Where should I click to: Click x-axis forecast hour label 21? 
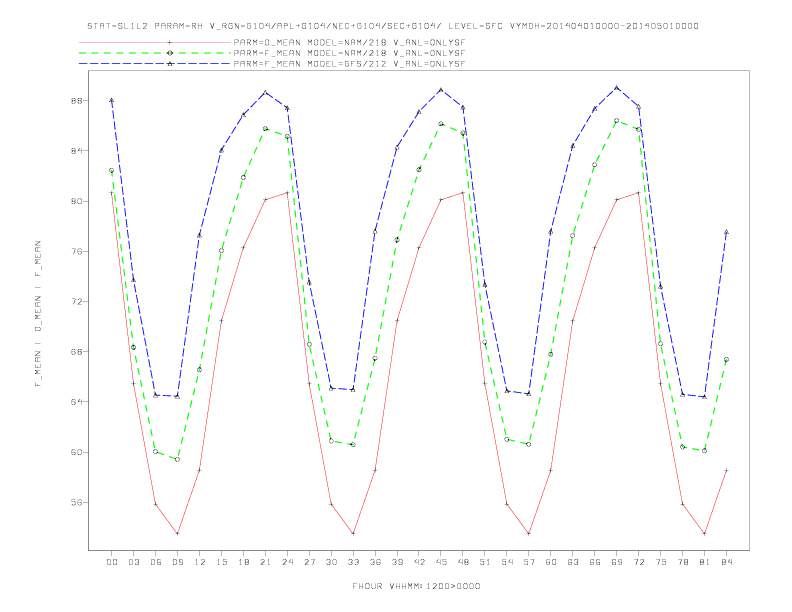tap(265, 562)
